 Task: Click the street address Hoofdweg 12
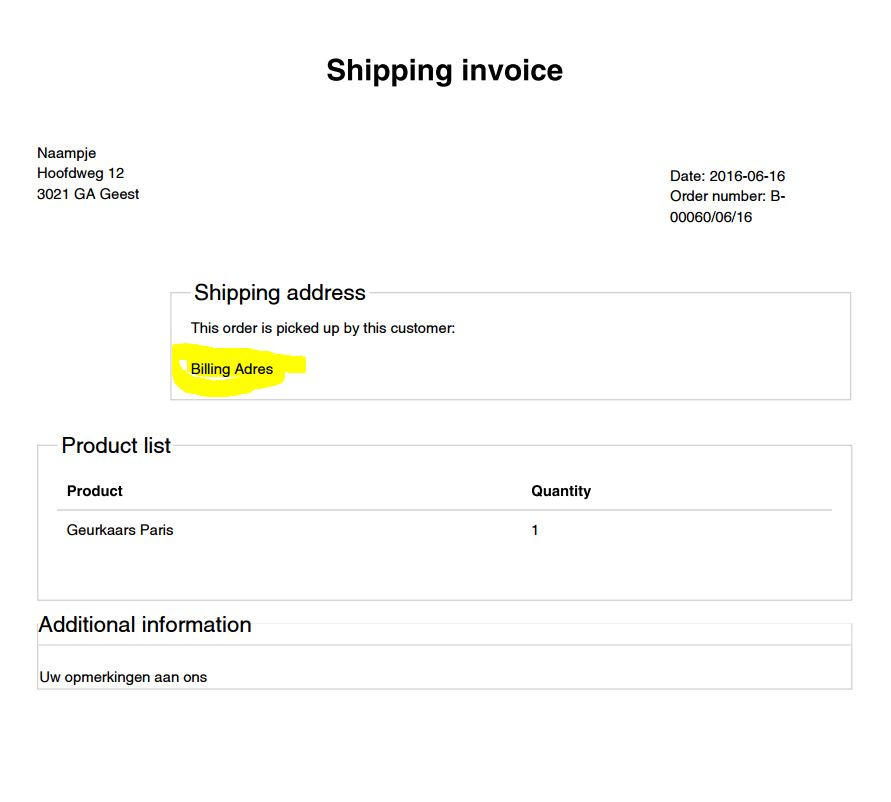(x=80, y=174)
